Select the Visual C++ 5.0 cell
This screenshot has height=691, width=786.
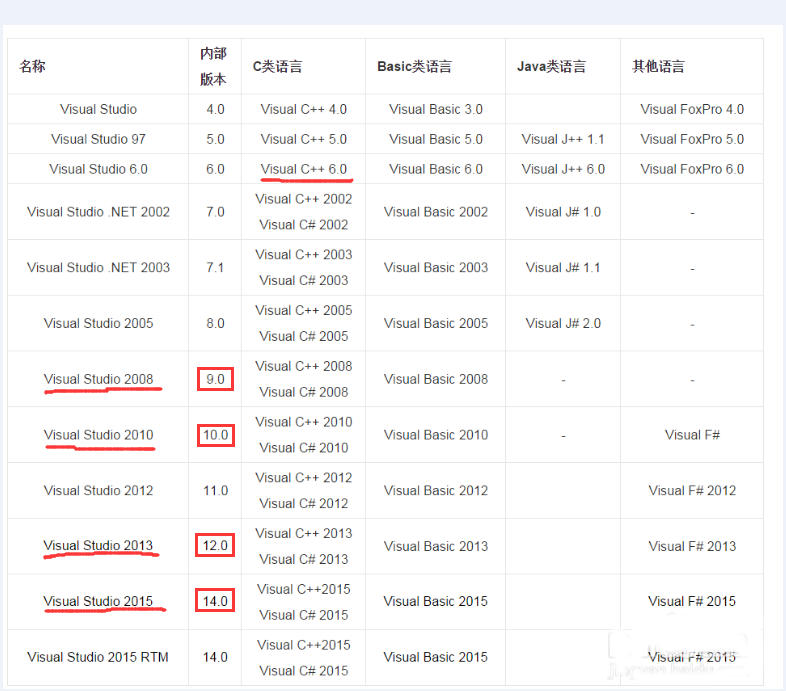(304, 139)
